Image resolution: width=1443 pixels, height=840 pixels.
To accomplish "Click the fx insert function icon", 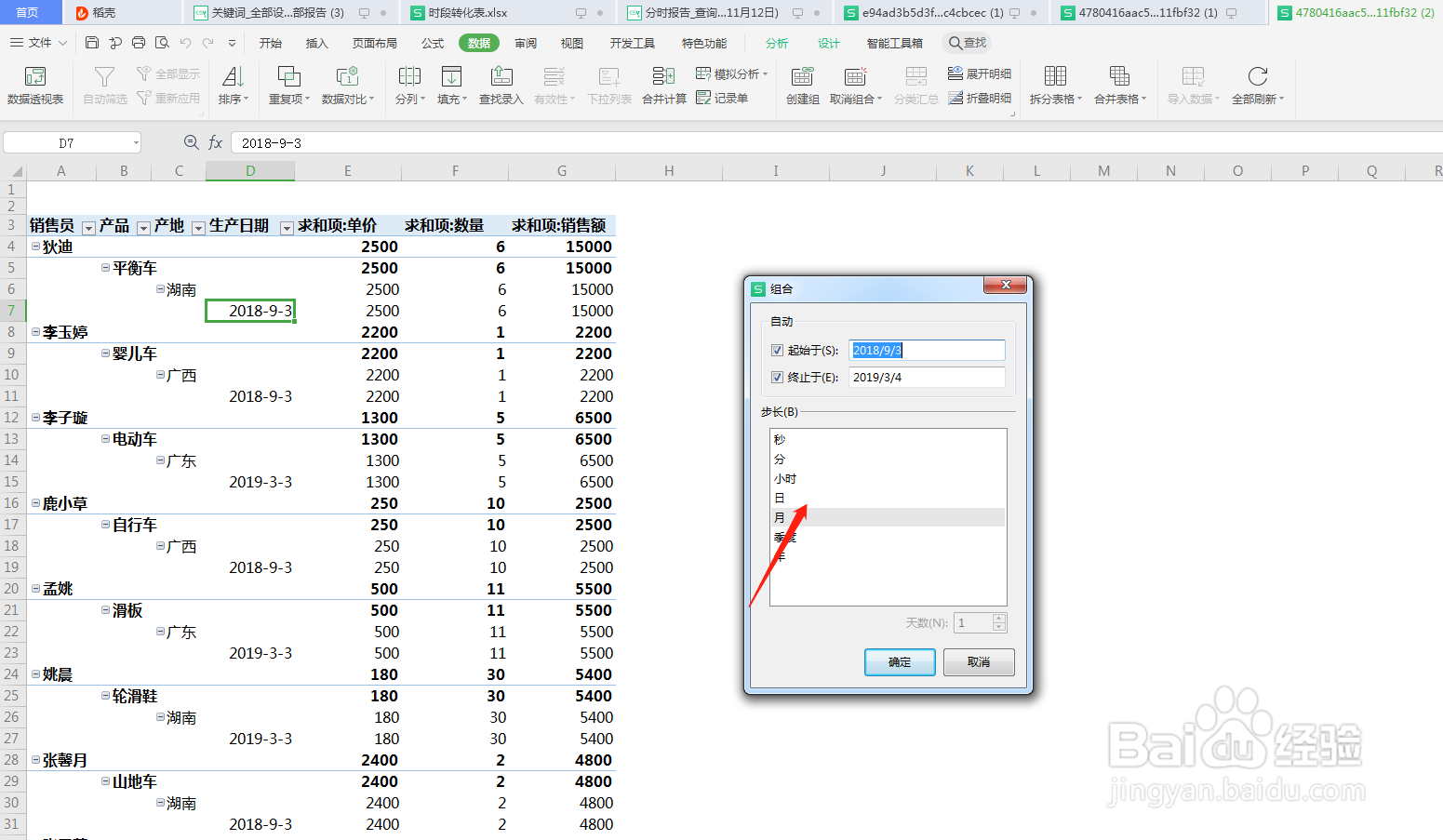I will point(215,142).
